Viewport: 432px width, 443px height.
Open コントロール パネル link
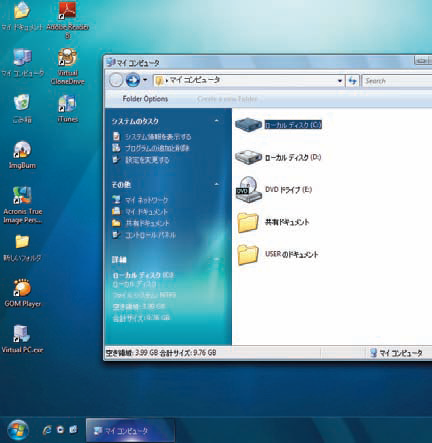[x=150, y=235]
